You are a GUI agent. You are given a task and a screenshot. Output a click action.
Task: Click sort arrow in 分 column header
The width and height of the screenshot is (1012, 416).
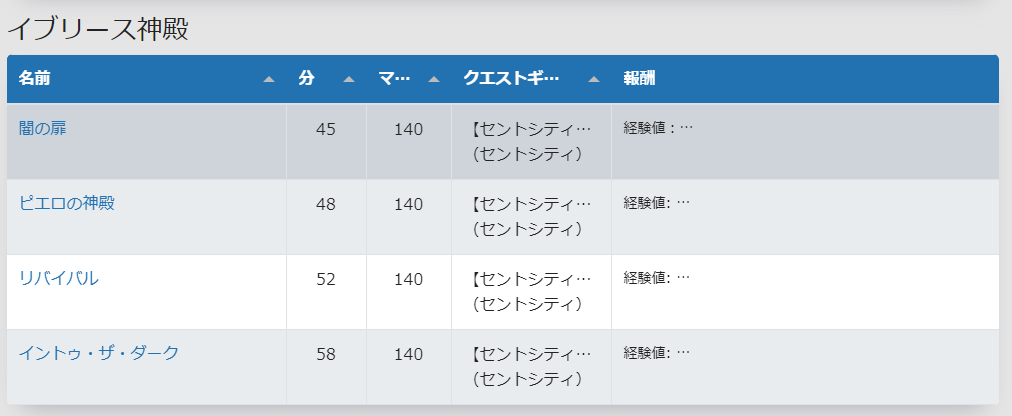pyautogui.click(x=349, y=79)
